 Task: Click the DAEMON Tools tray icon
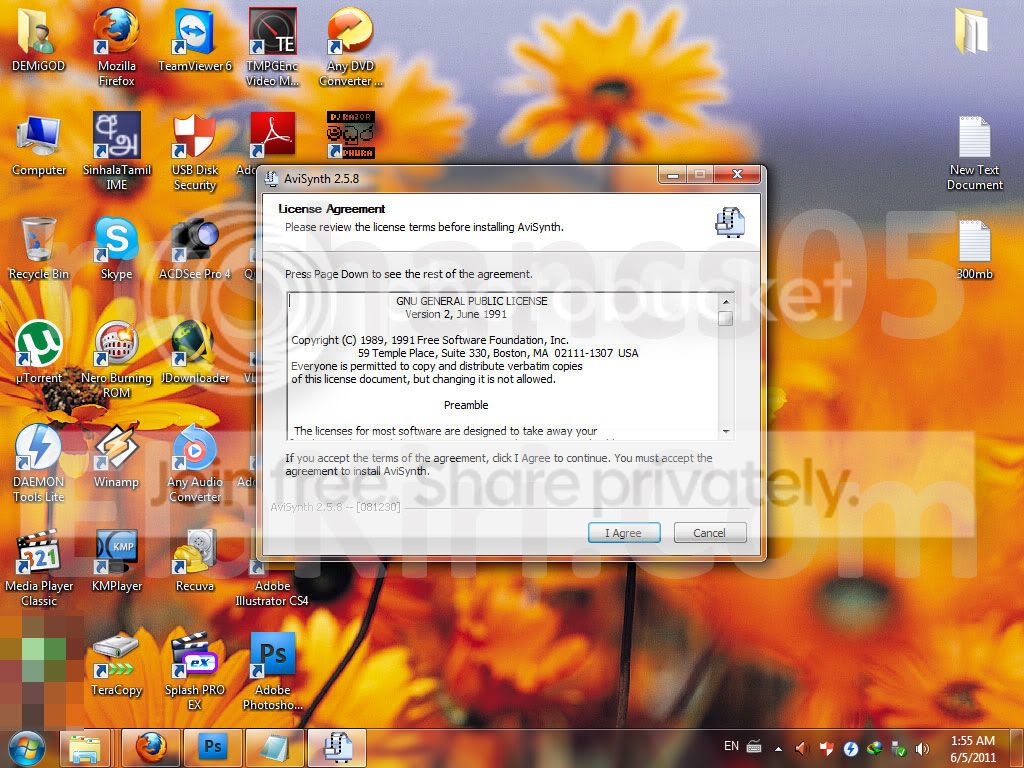pyautogui.click(x=850, y=748)
